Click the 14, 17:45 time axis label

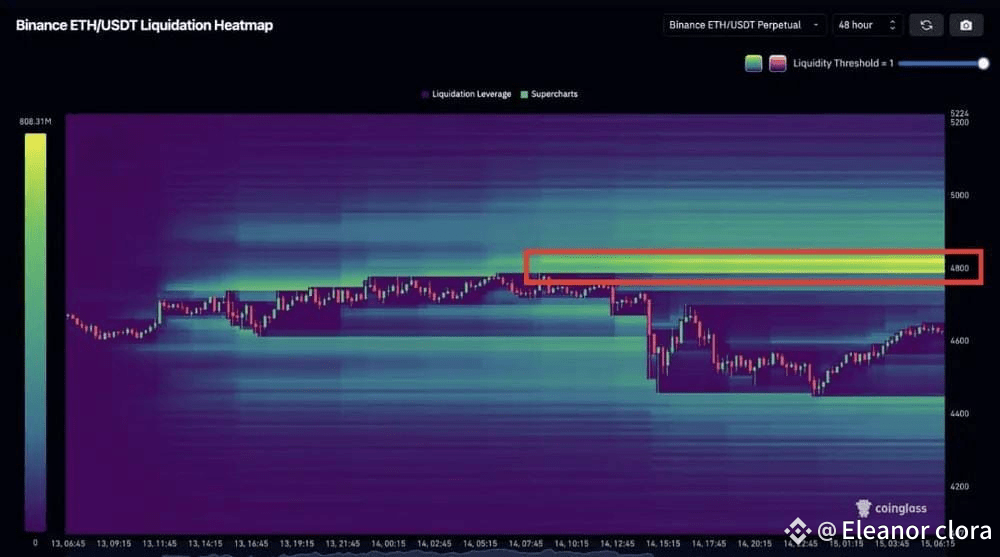pos(709,544)
